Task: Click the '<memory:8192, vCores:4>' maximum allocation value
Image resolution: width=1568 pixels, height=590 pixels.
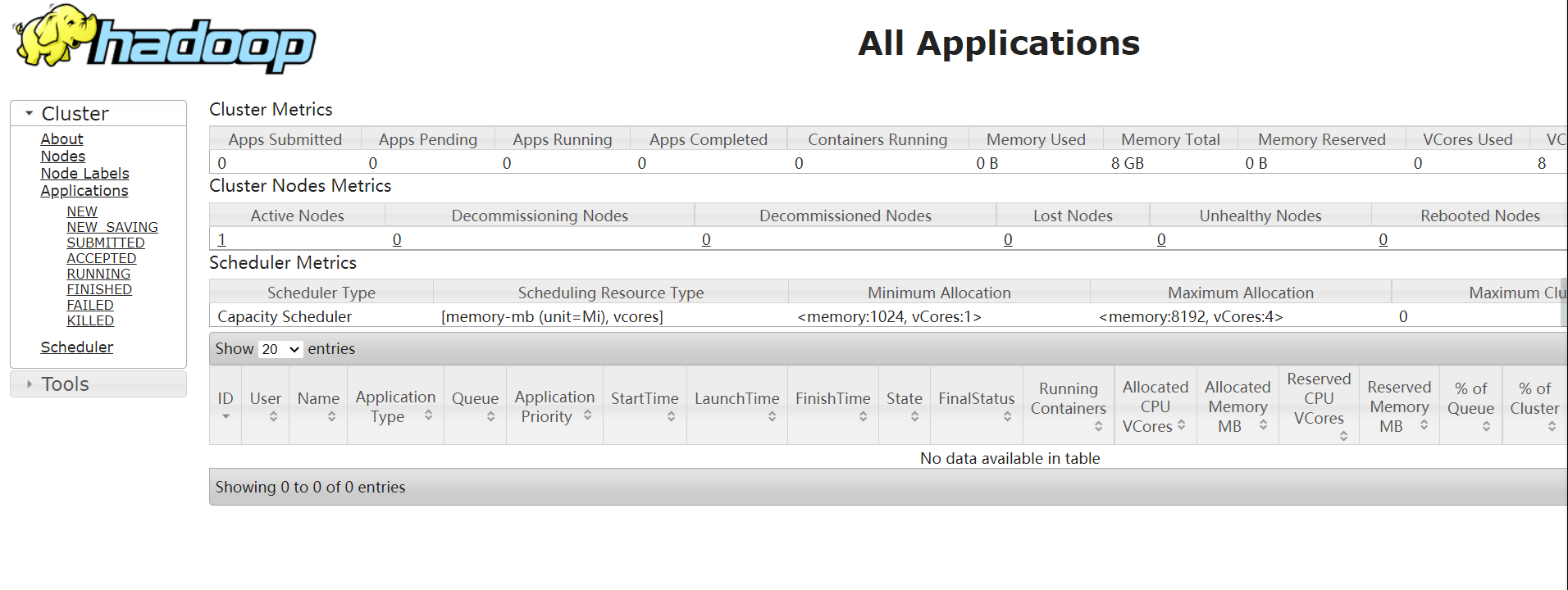Action: click(1191, 316)
